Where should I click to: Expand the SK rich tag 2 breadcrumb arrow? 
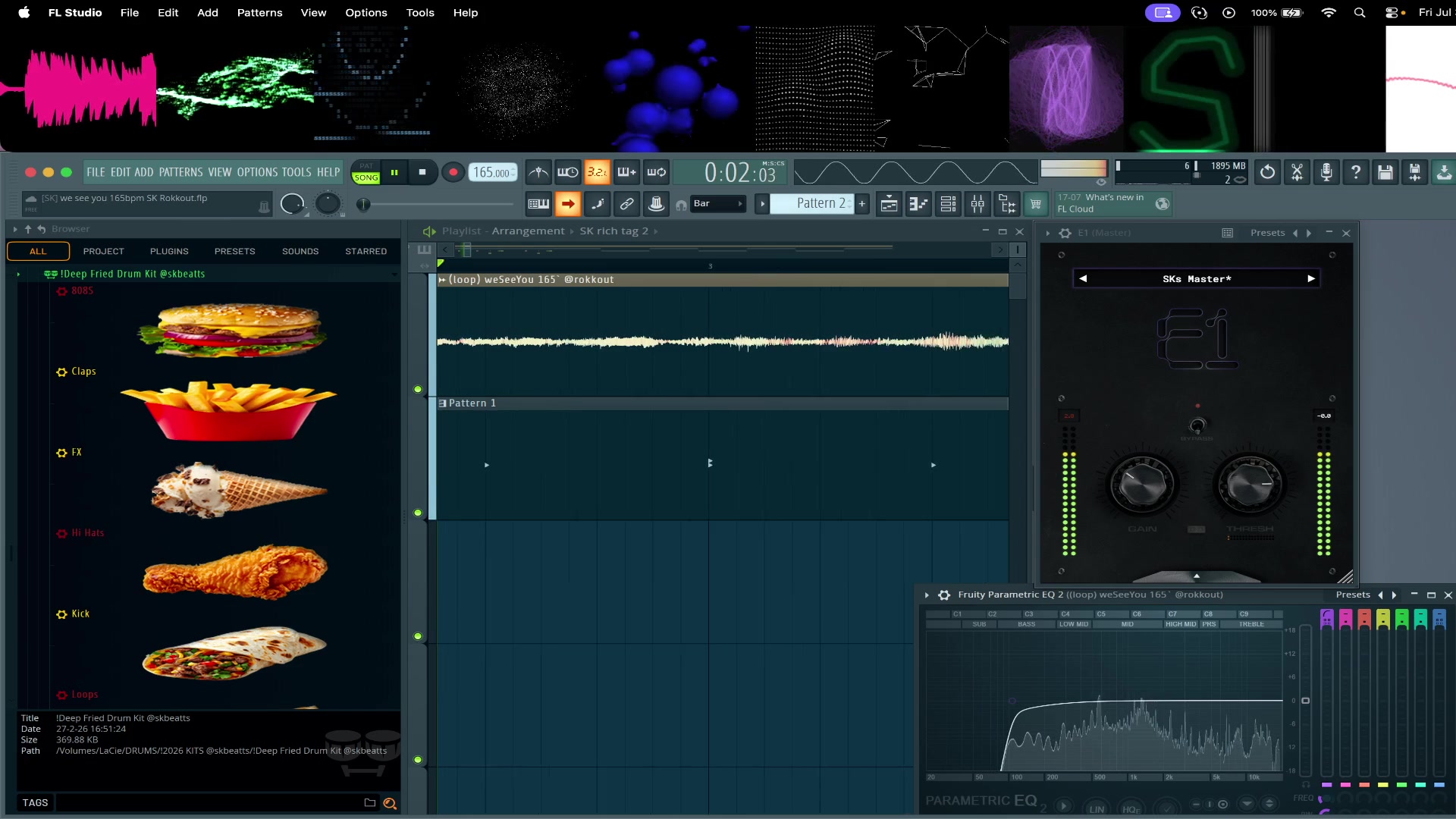(x=656, y=231)
